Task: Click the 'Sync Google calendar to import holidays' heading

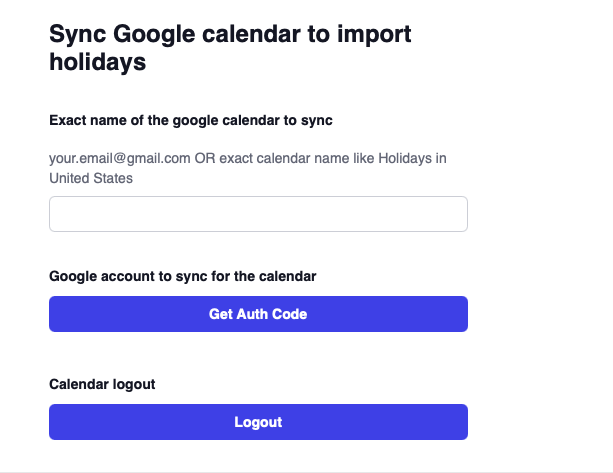Action: [230, 48]
